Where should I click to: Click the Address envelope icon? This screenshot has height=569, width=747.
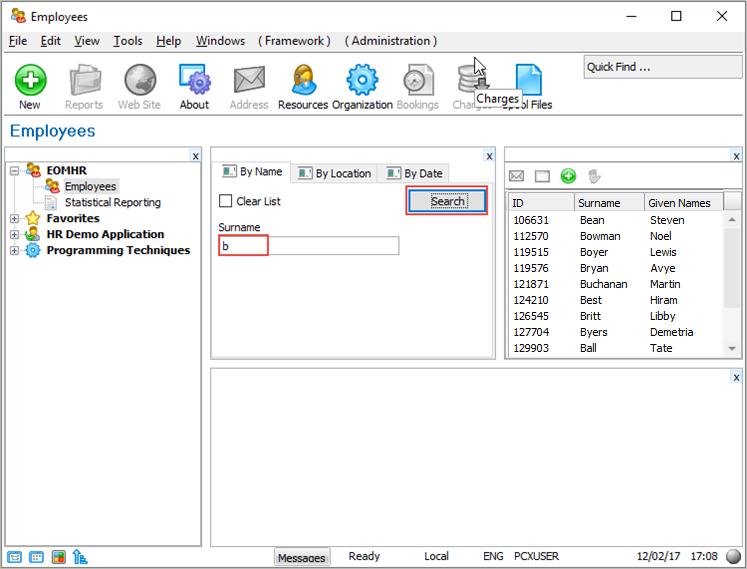249,80
